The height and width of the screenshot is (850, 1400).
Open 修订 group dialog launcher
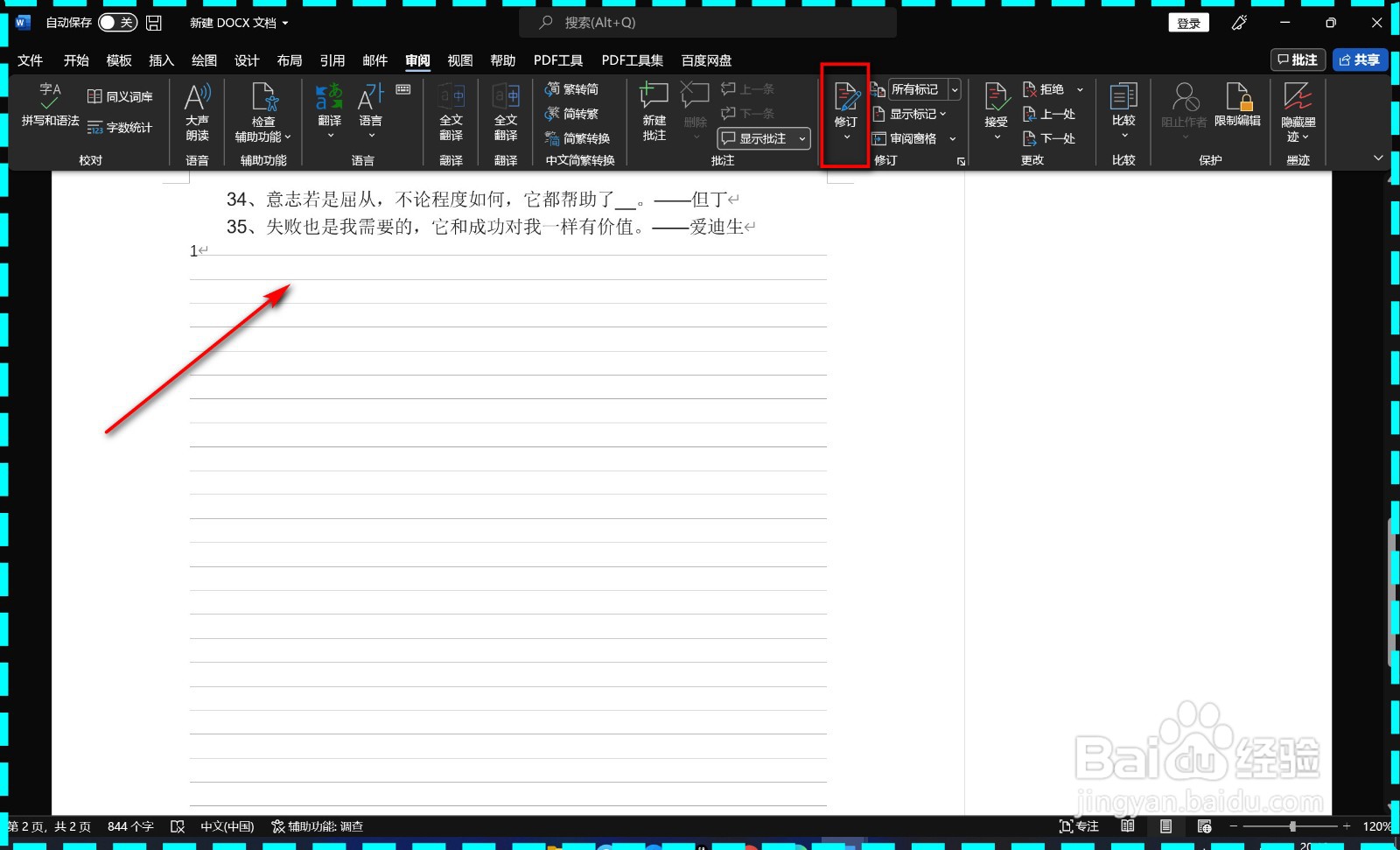point(961,161)
